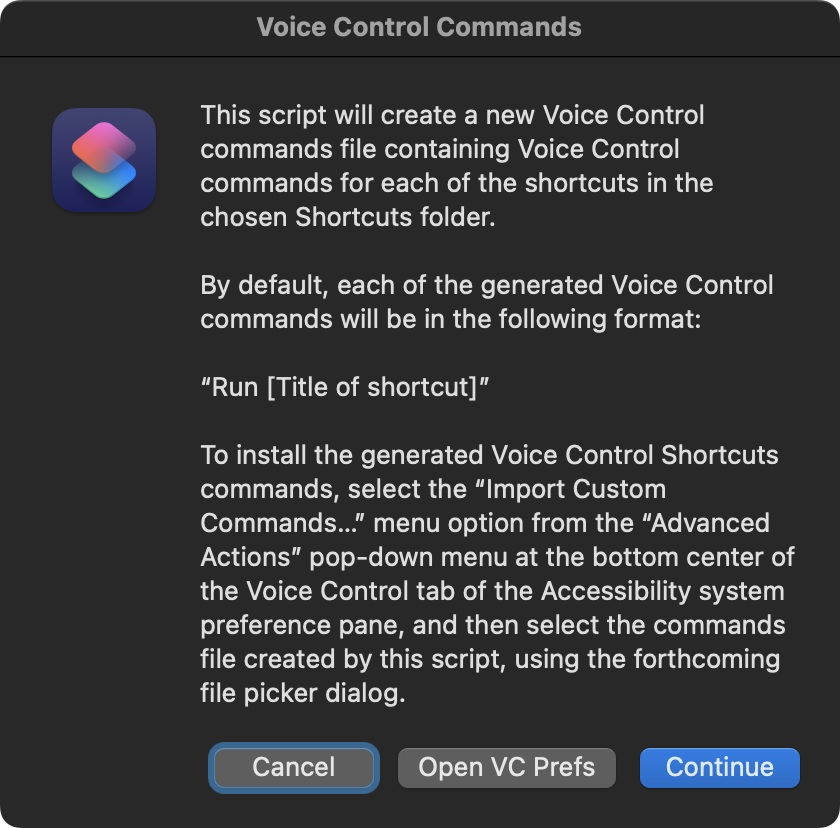Click the middle Open VC Prefs control

506,767
